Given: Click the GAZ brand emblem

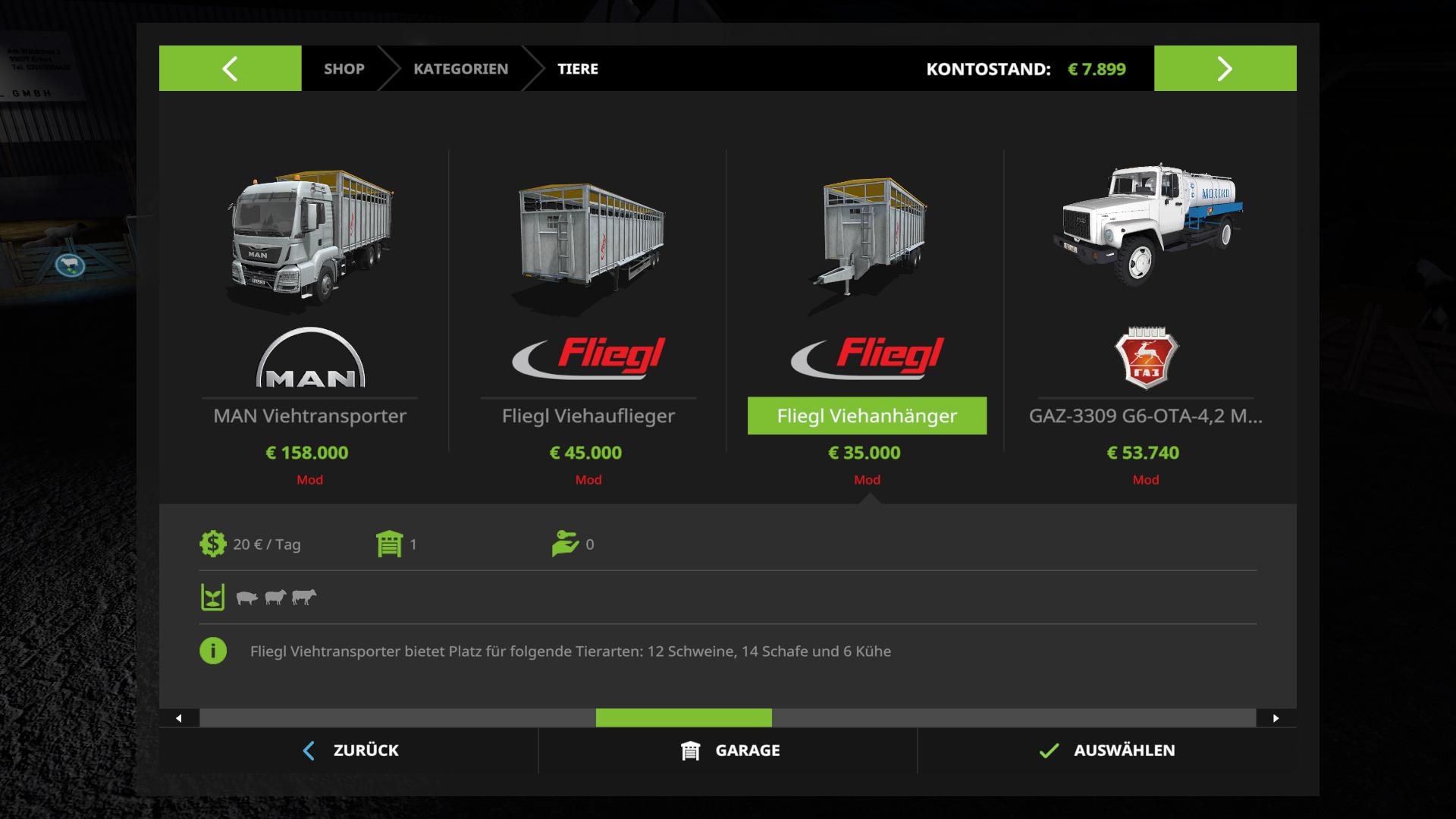Looking at the screenshot, I should 1146,357.
